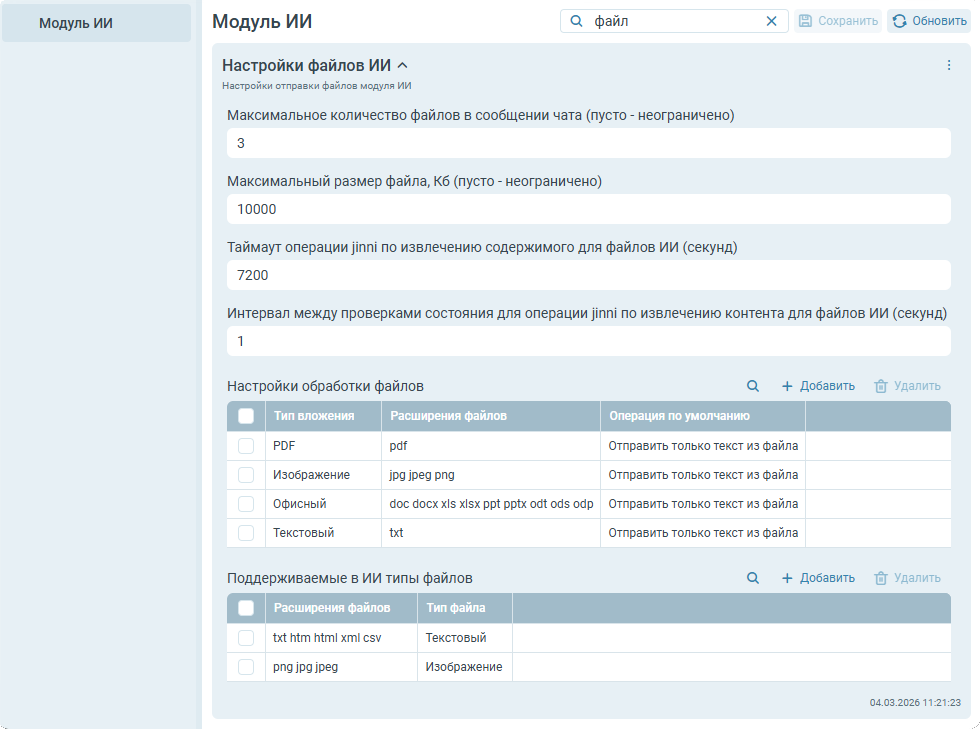Check the Изображение attachment type row checkbox
This screenshot has width=980, height=729.
click(x=246, y=475)
